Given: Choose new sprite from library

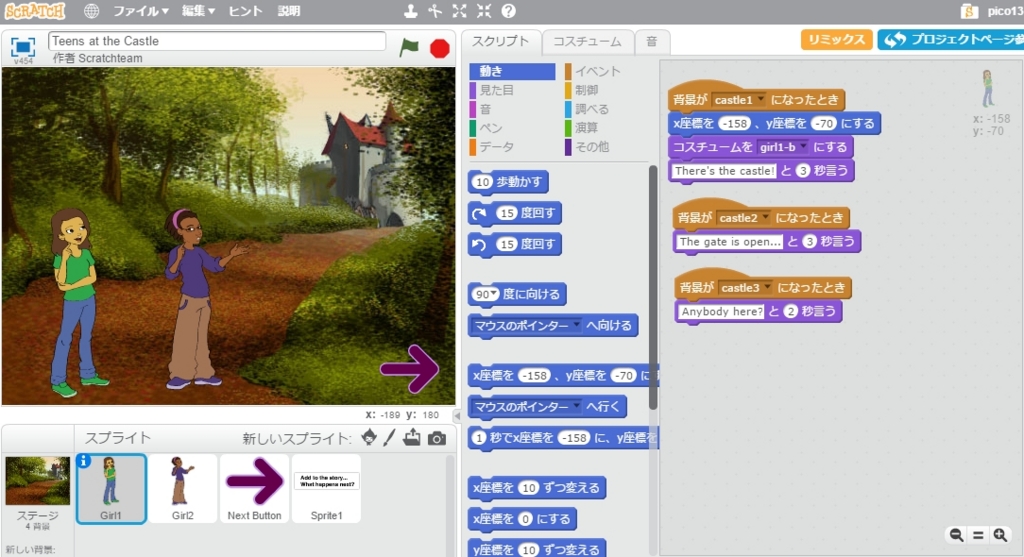Looking at the screenshot, I should tap(369, 438).
